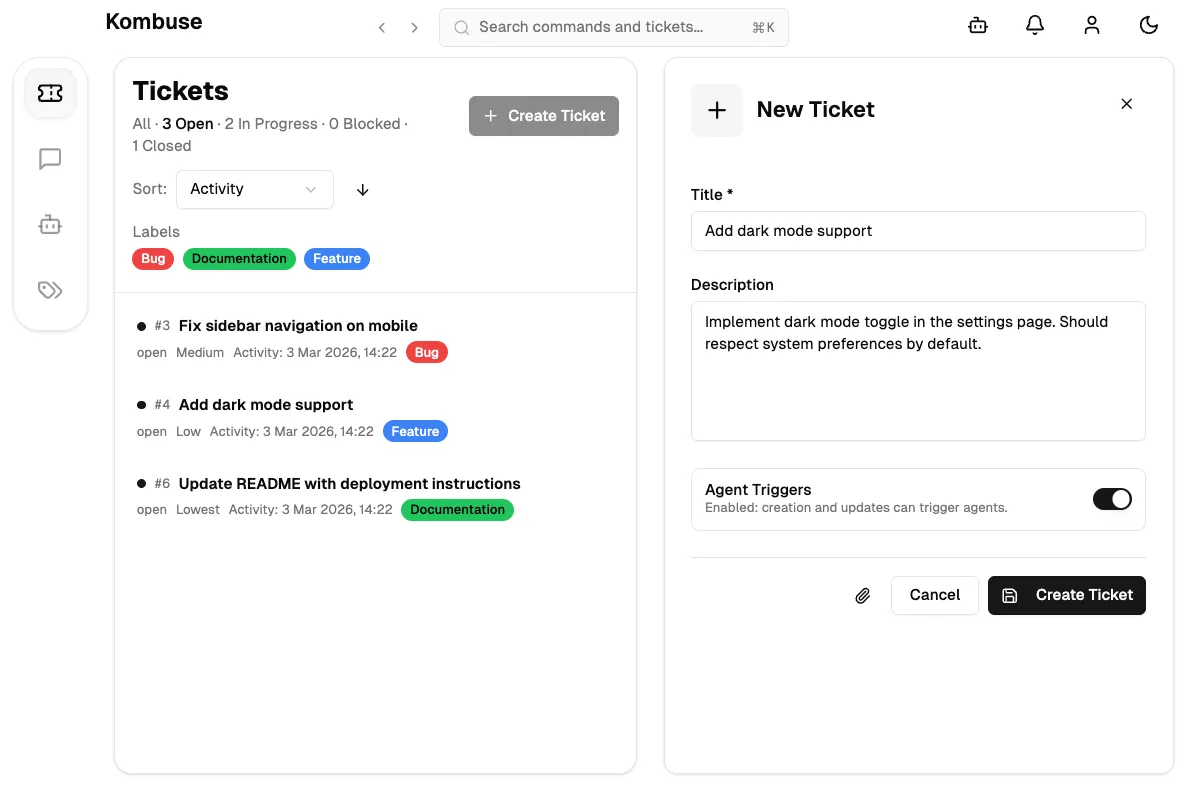
Task: Attach a file using the paperclip icon
Action: tap(862, 595)
